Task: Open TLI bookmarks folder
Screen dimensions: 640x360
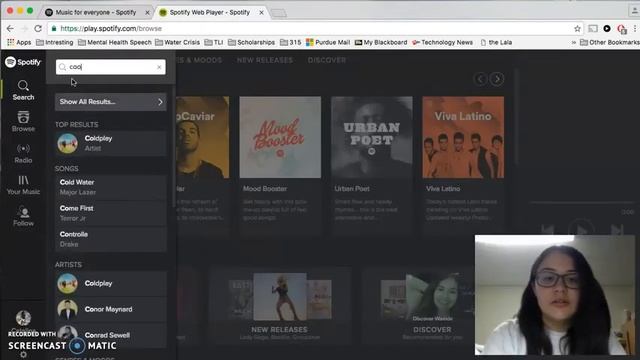Action: [x=214, y=42]
